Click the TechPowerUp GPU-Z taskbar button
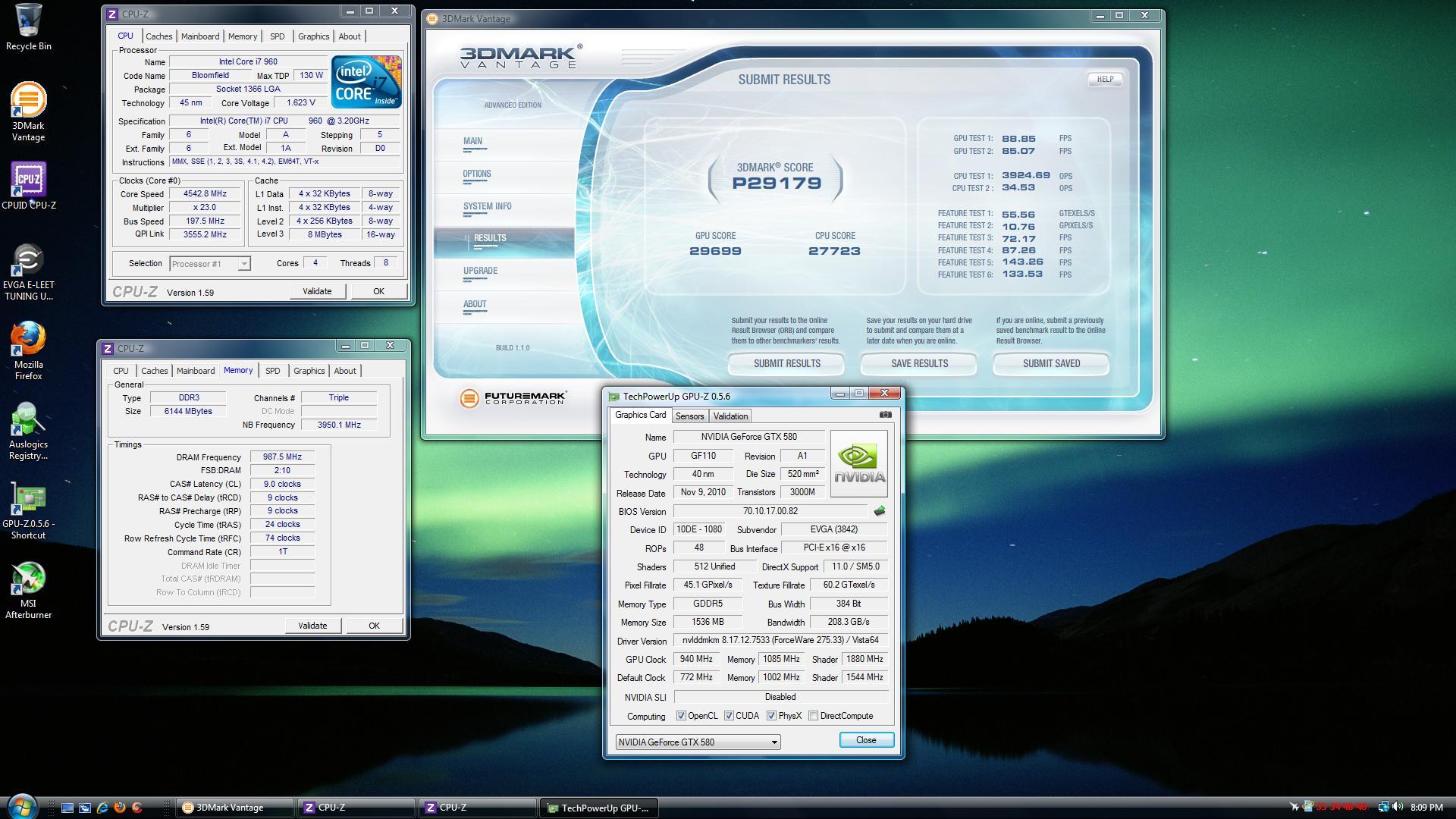Image resolution: width=1456 pixels, height=819 pixels. [598, 808]
